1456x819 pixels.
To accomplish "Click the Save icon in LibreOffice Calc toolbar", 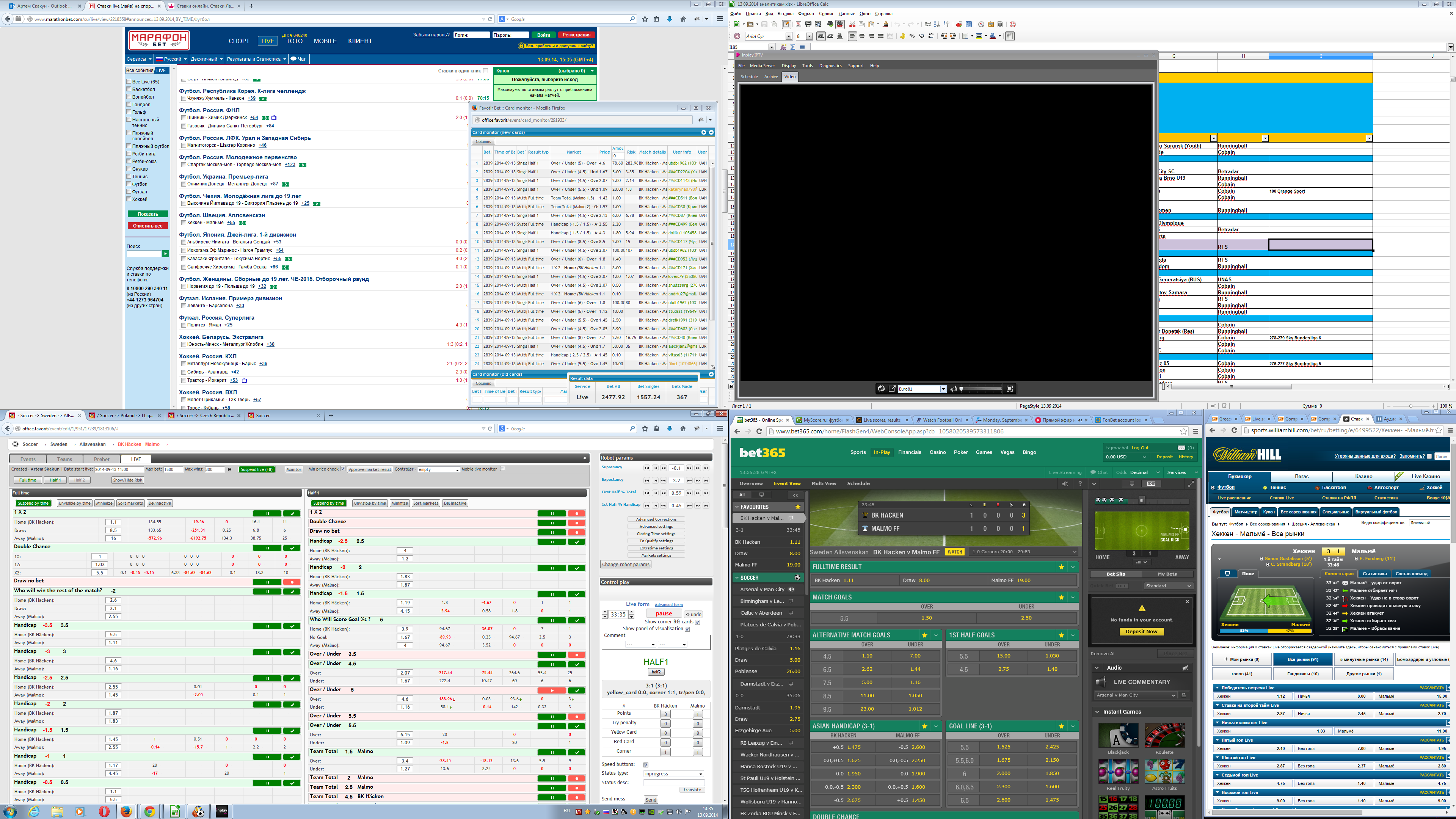I will point(765,24).
